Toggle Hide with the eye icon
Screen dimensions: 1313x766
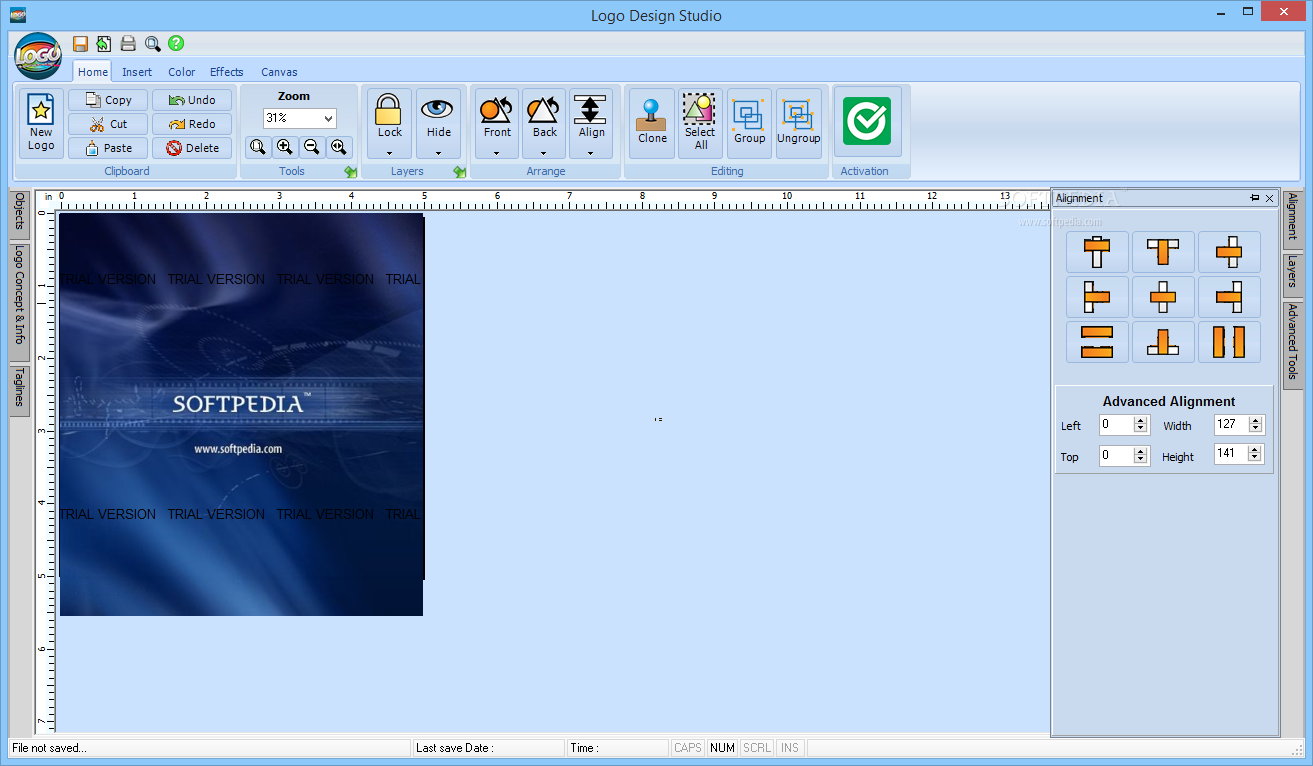[x=438, y=116]
